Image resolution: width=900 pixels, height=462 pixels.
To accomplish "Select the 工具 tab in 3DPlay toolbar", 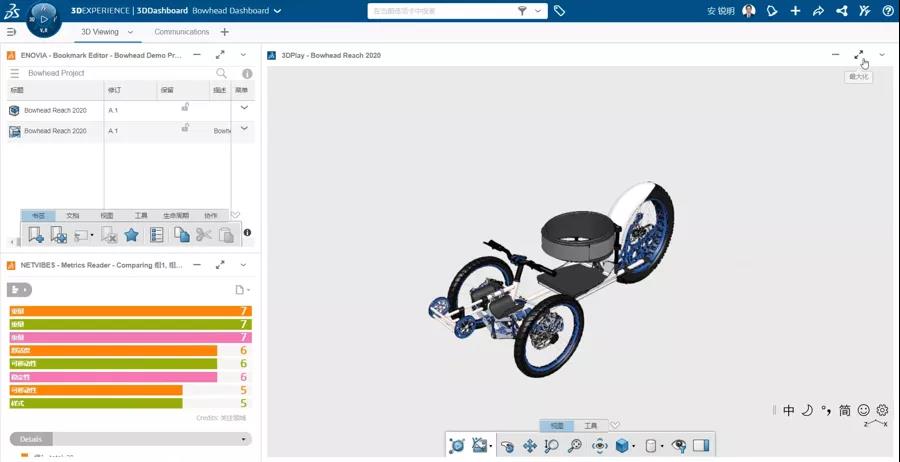I will click(591, 426).
